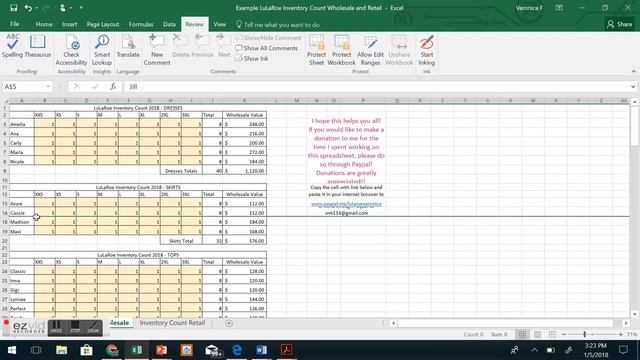Pause the ezvid recording
This screenshot has width=640, height=360.
coord(56,328)
